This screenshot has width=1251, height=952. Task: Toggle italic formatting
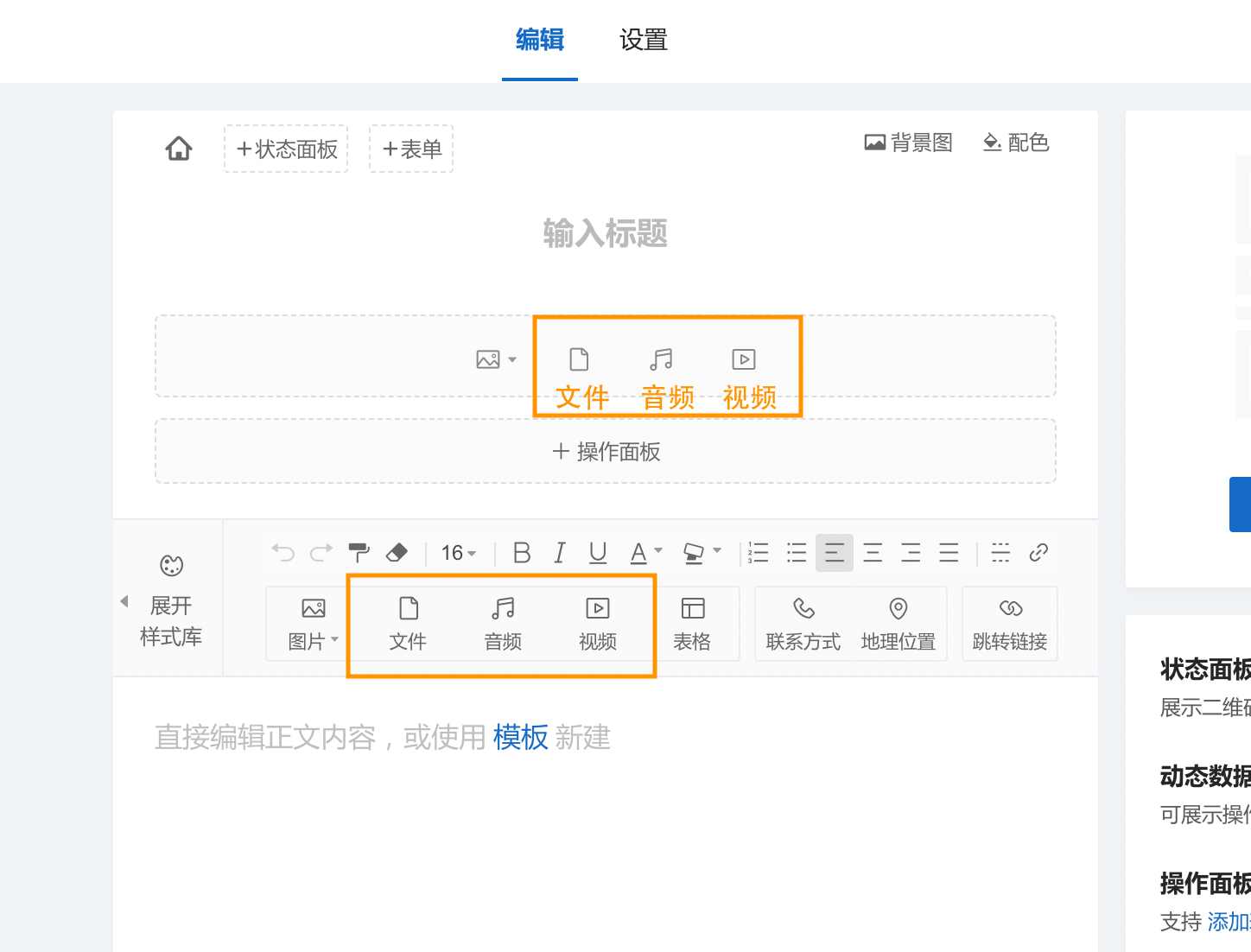point(560,553)
